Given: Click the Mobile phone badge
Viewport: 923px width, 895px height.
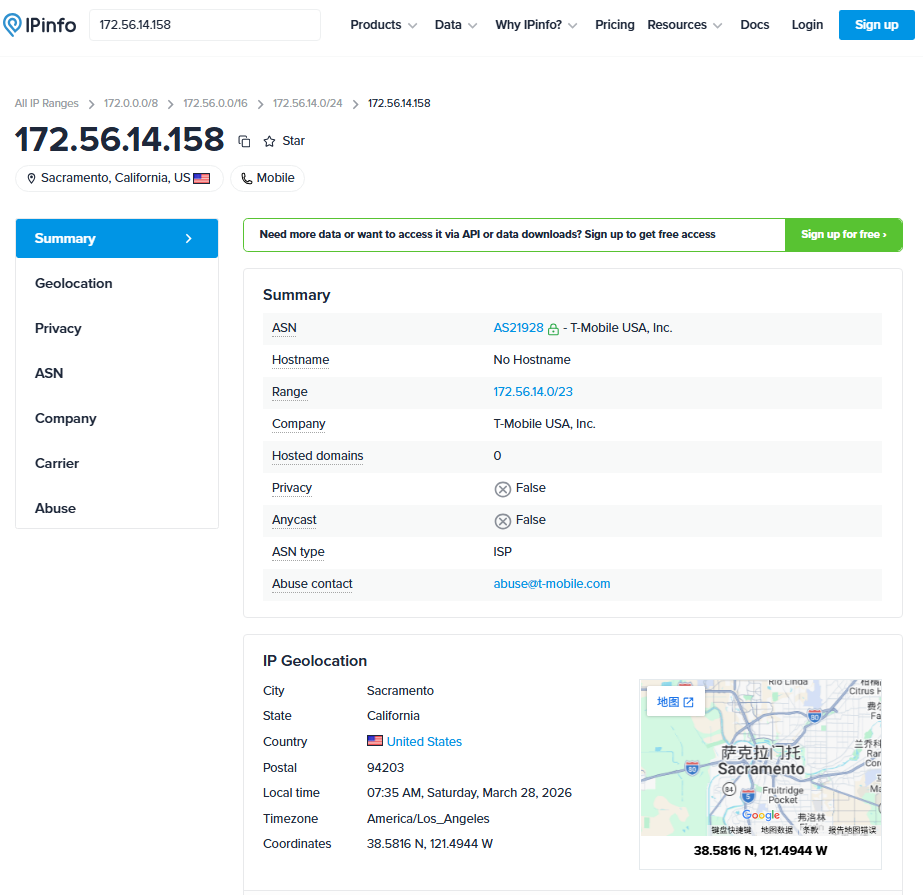Looking at the screenshot, I should pos(267,178).
